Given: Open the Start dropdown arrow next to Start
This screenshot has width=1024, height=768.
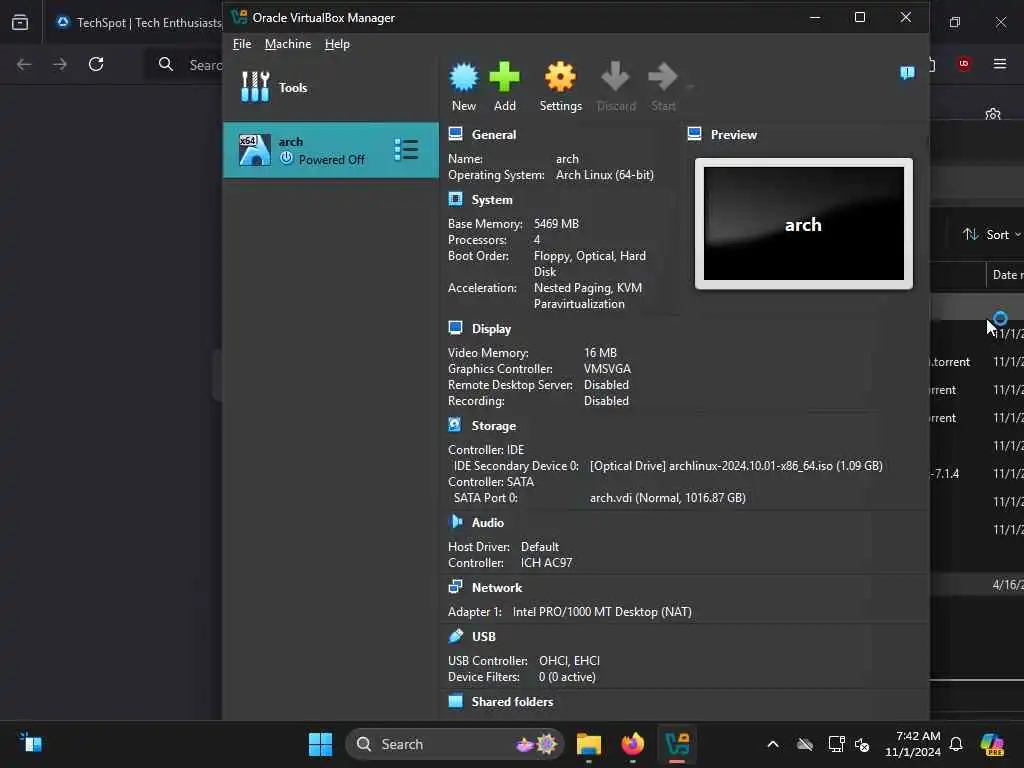Looking at the screenshot, I should point(690,86).
